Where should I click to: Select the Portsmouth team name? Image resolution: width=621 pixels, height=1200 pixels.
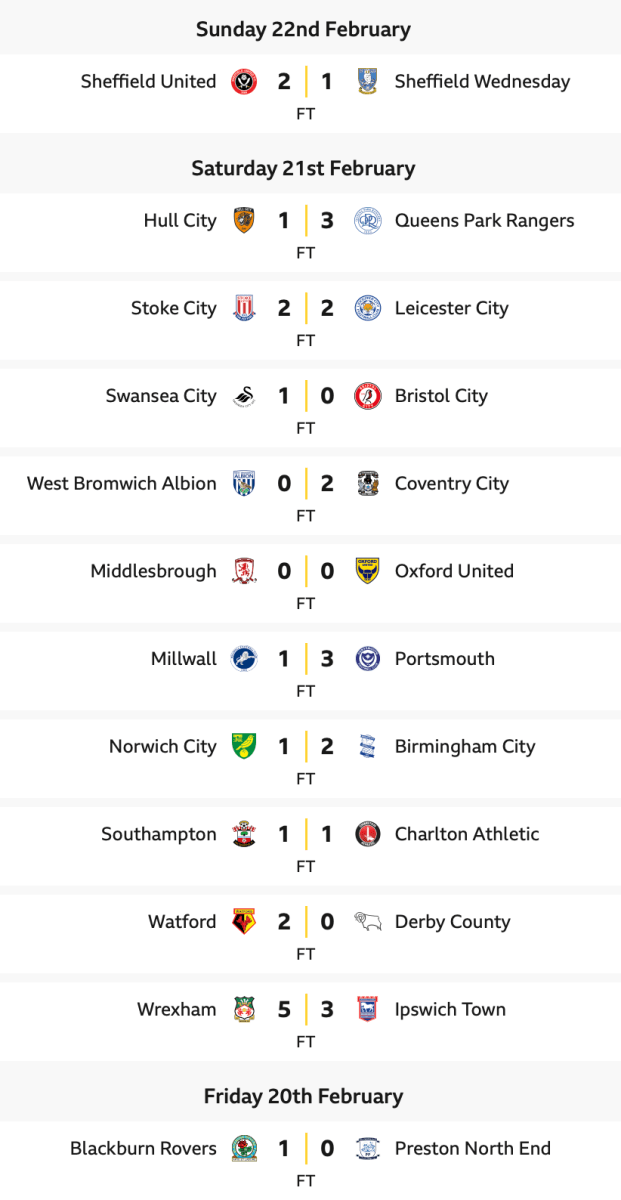tap(444, 659)
